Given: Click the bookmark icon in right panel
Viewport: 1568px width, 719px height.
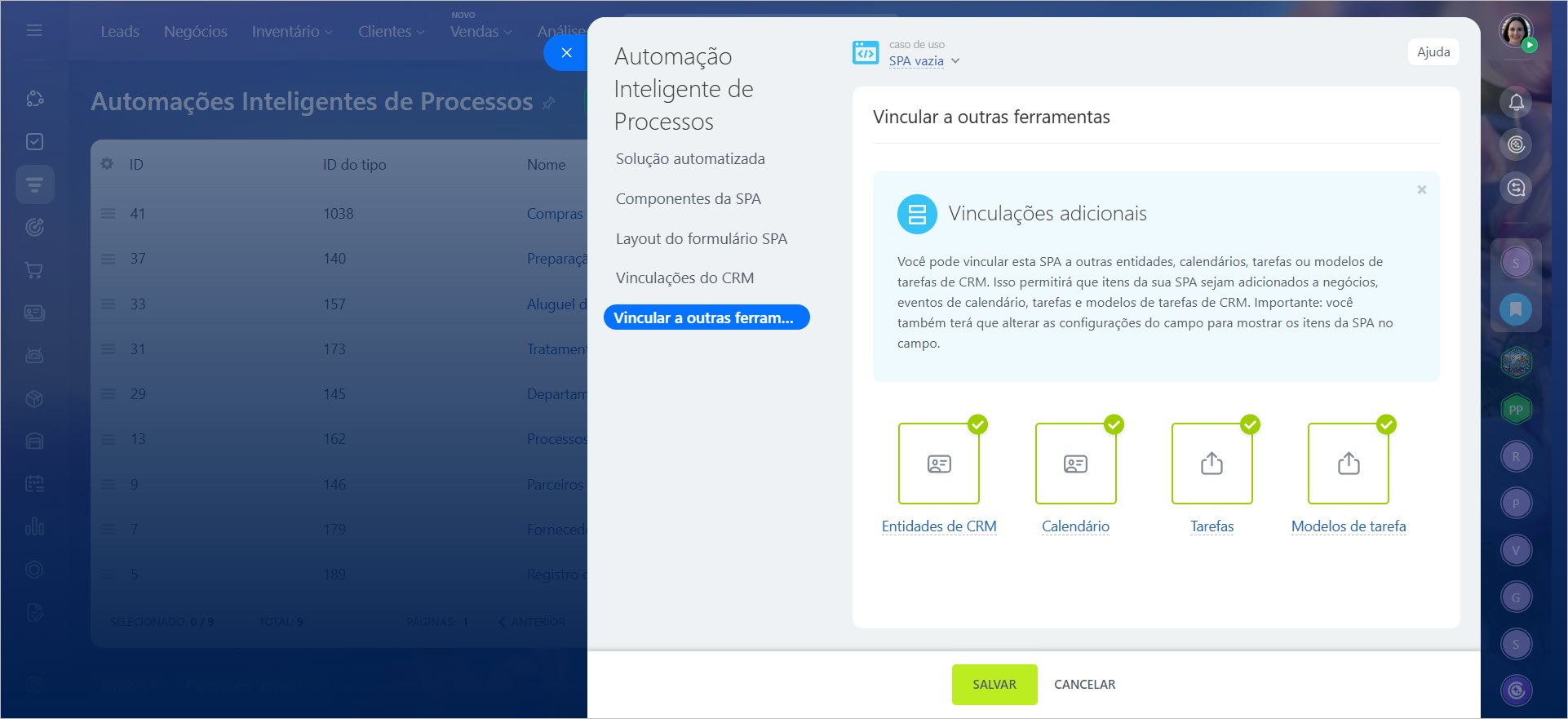Looking at the screenshot, I should click(1516, 309).
